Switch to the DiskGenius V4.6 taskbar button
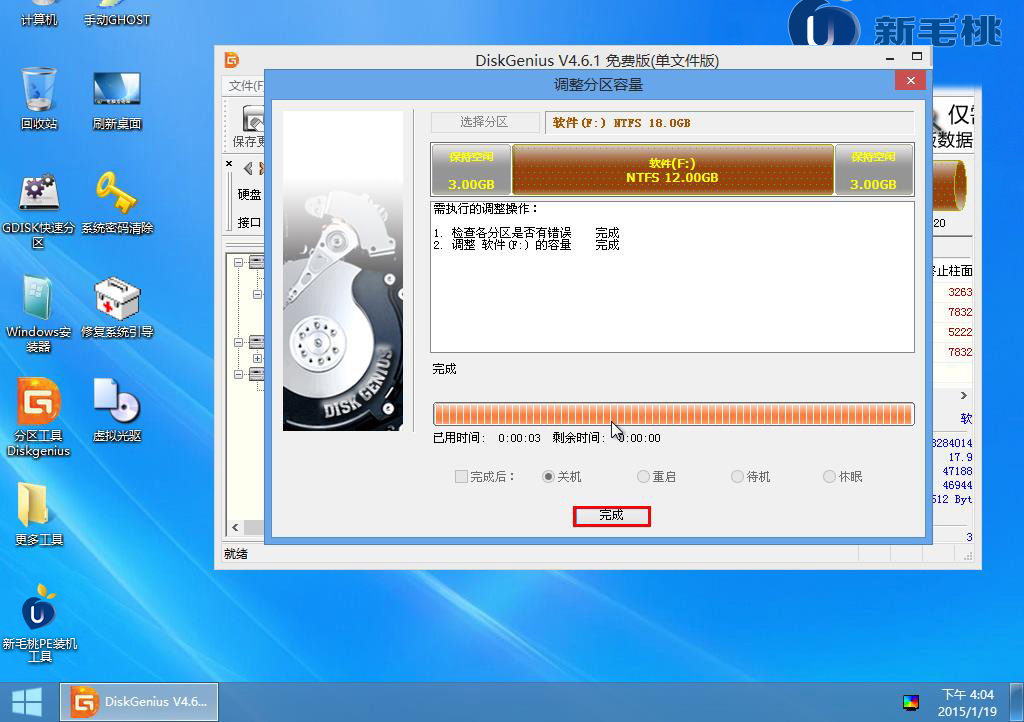The image size is (1024, 722). (x=139, y=702)
